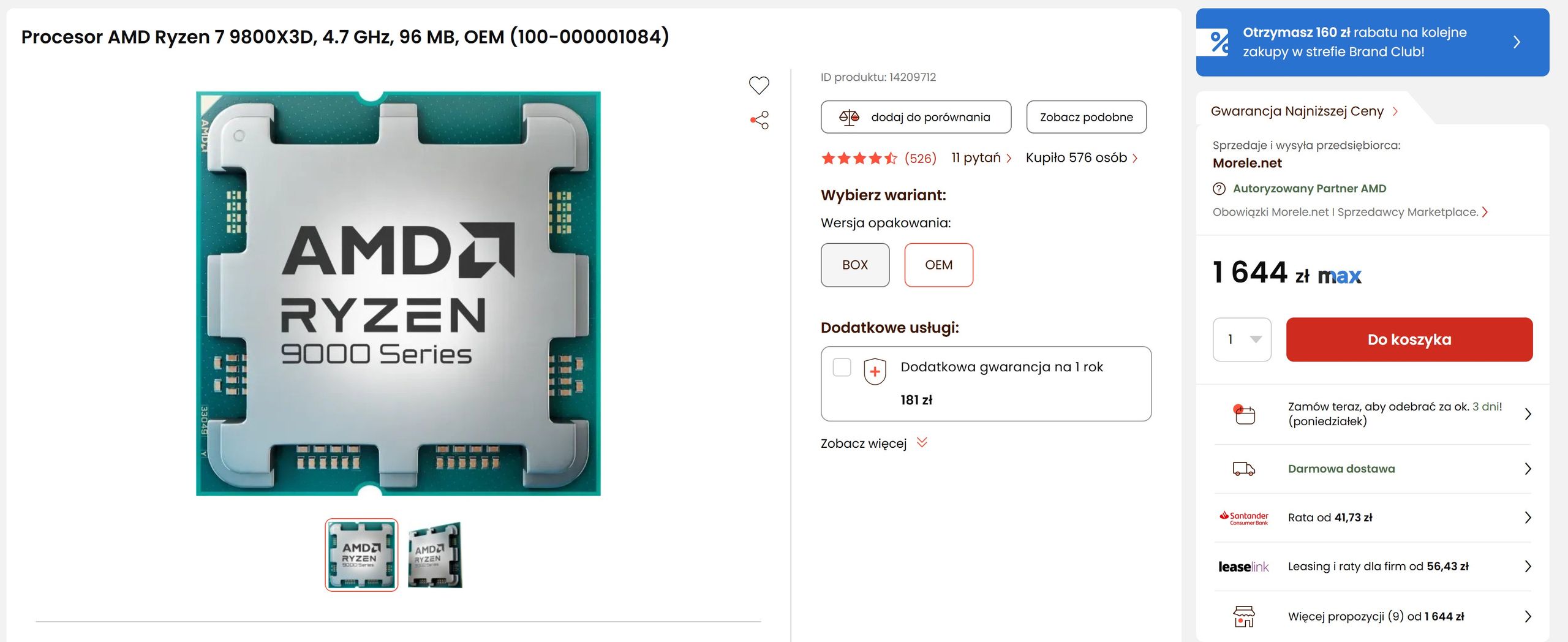Image resolution: width=1568 pixels, height=642 pixels.
Task: Select the second angled processor thumbnail
Action: 435,554
